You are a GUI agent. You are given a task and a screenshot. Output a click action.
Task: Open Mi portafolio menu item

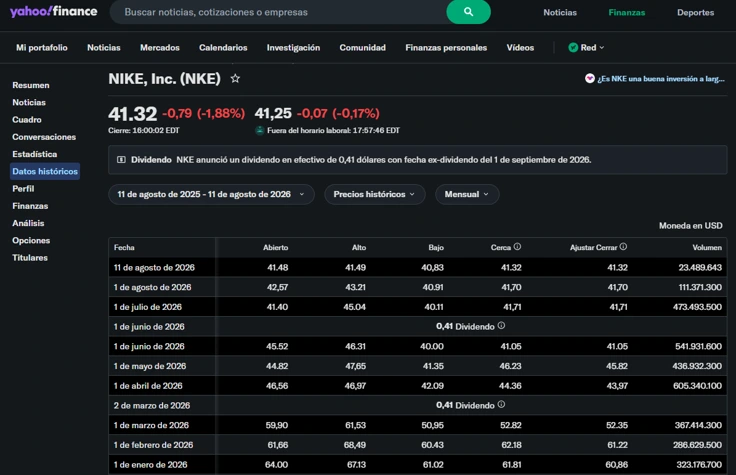click(x=42, y=47)
